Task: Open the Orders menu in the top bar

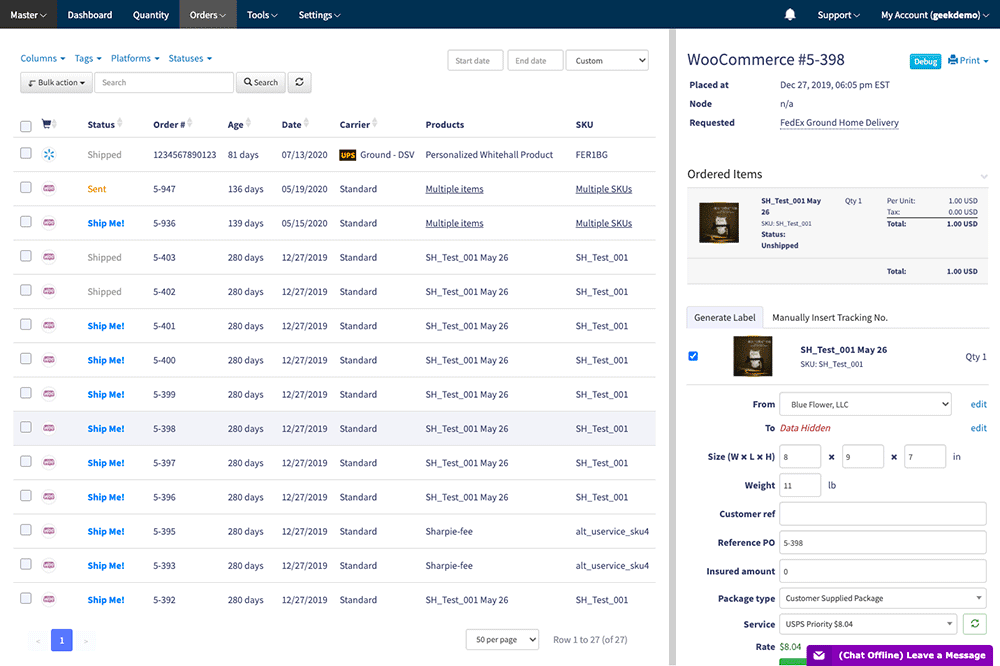Action: 207,15
